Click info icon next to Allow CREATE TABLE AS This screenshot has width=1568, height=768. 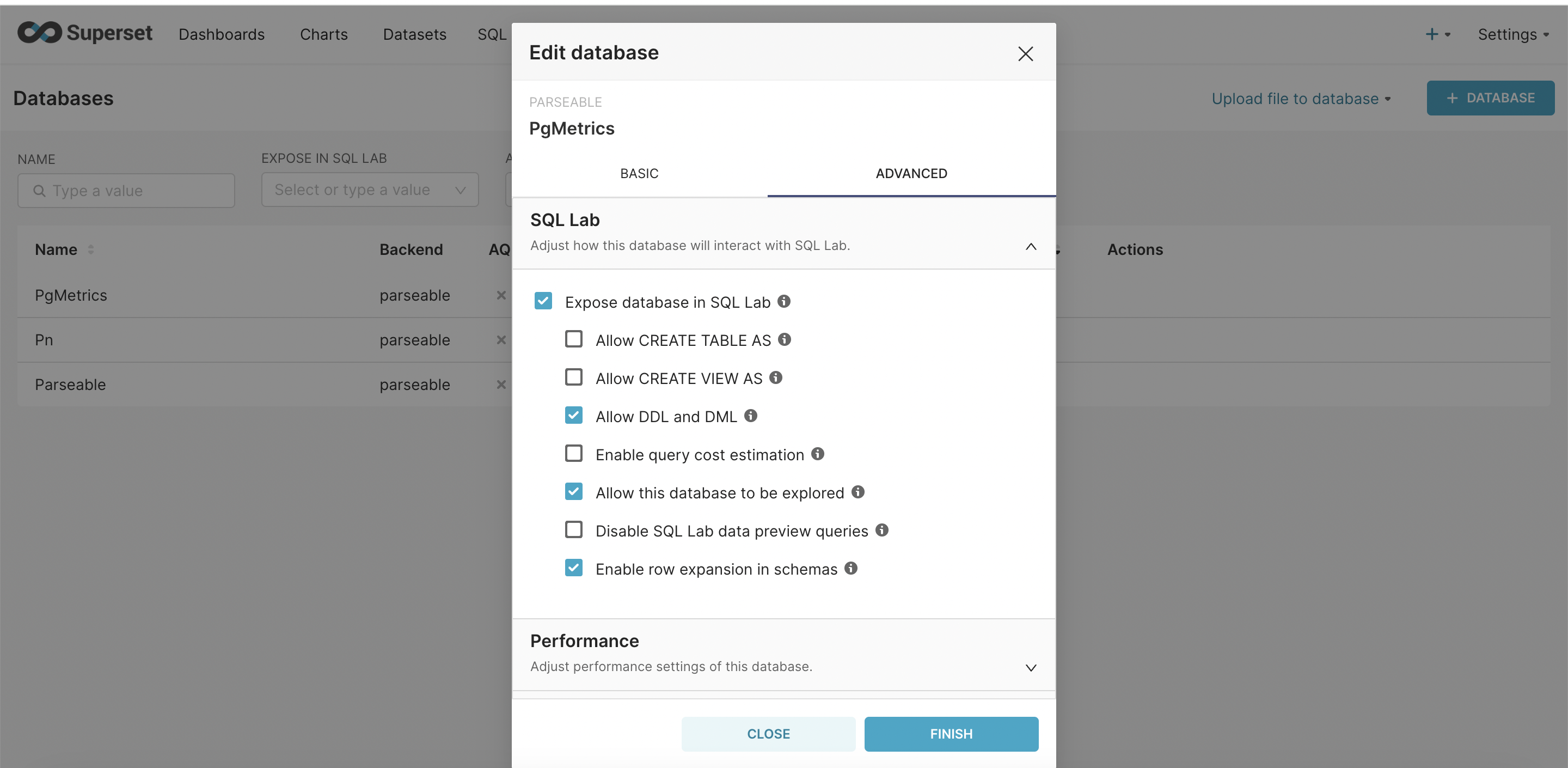tap(785, 339)
